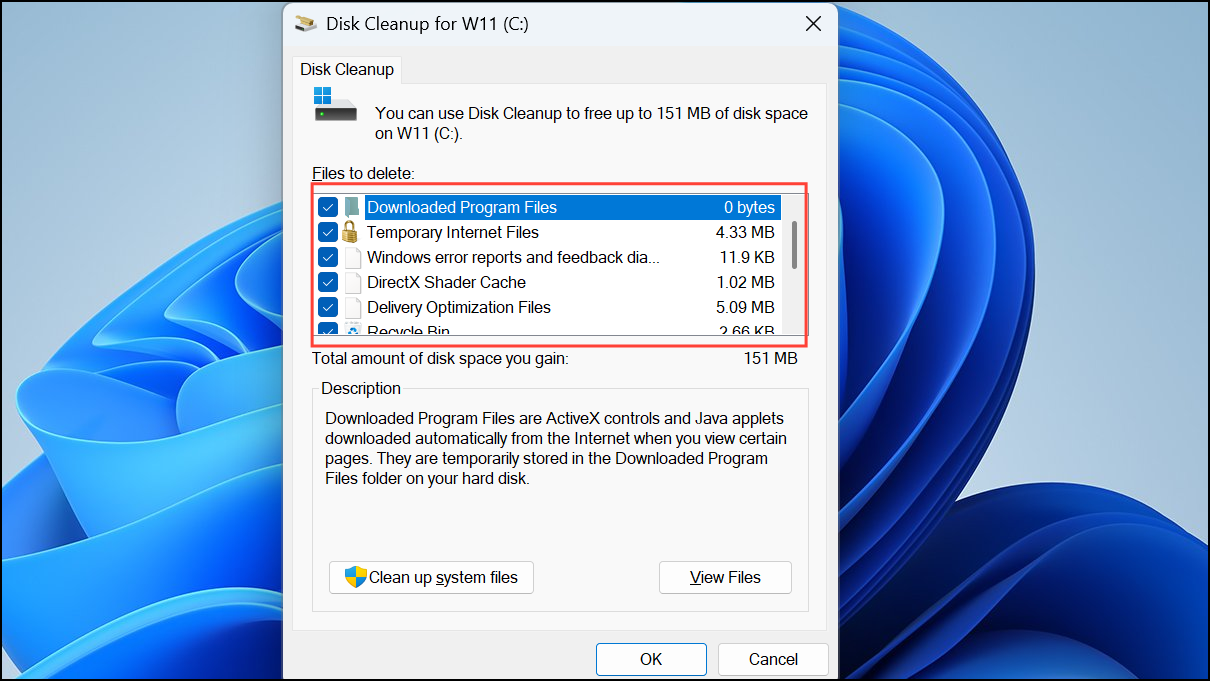The image size is (1210, 681).
Task: Click the Description group label
Action: [361, 388]
